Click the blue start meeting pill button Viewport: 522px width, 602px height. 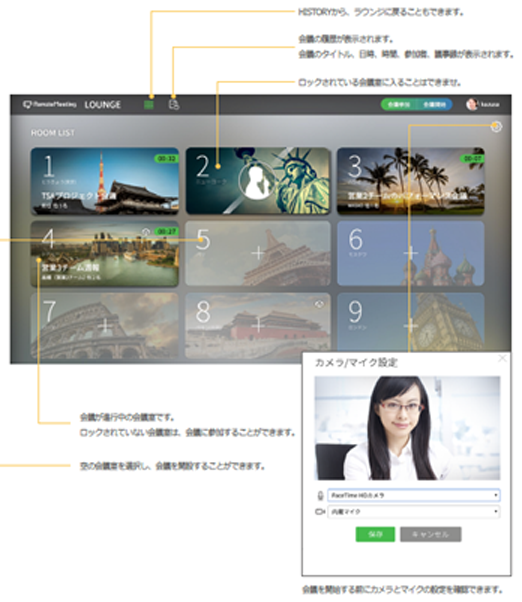pos(434,104)
